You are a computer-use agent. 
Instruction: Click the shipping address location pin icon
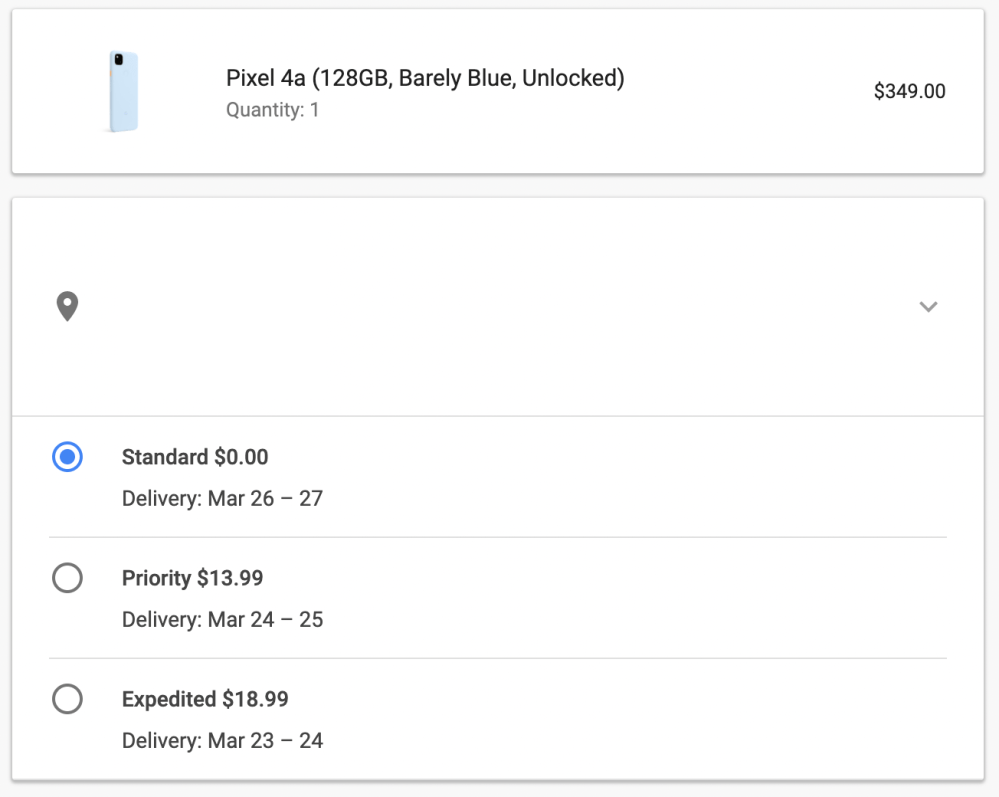pos(67,306)
